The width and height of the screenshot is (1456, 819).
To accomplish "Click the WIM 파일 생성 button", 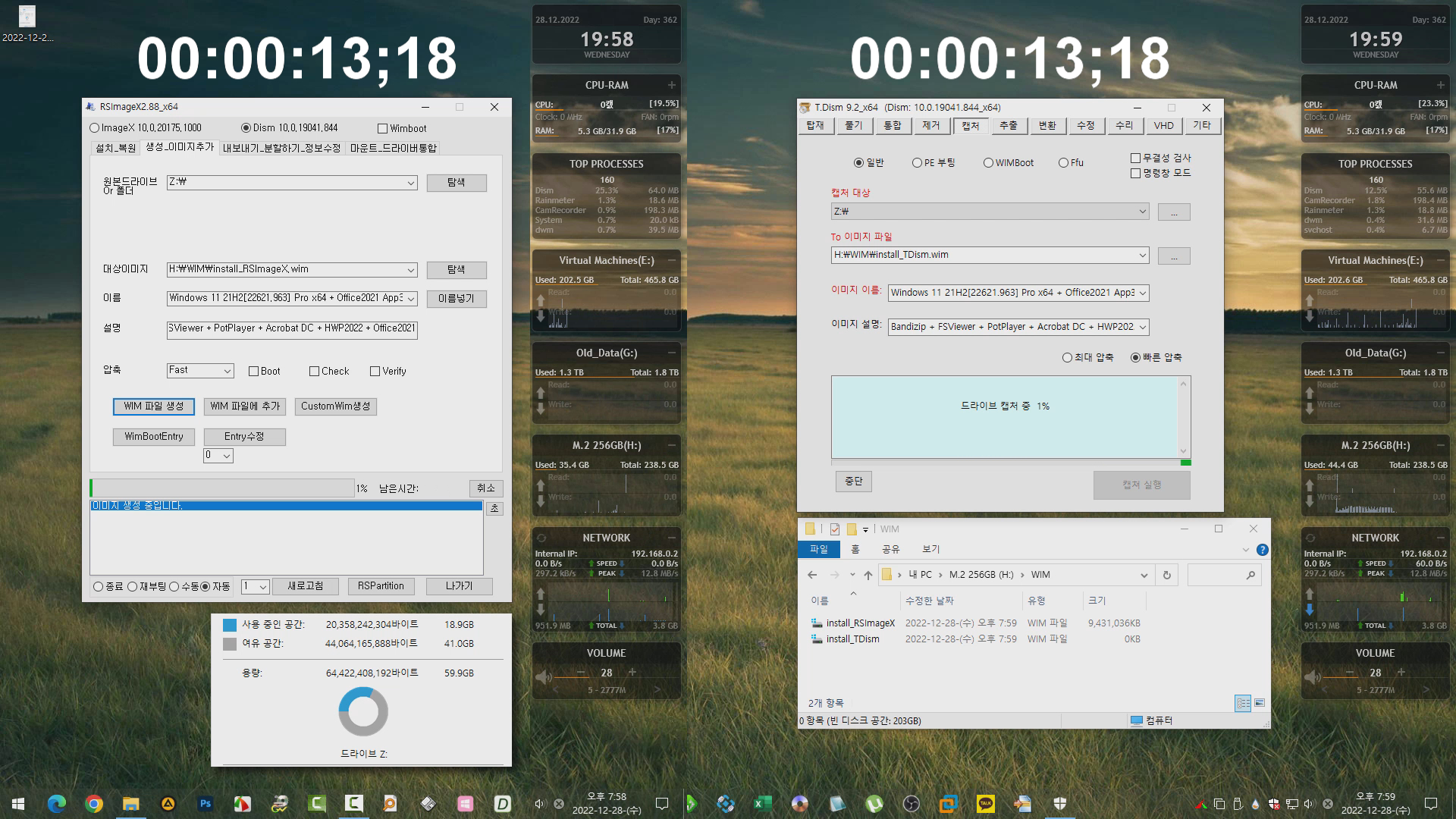I will pyautogui.click(x=154, y=406).
